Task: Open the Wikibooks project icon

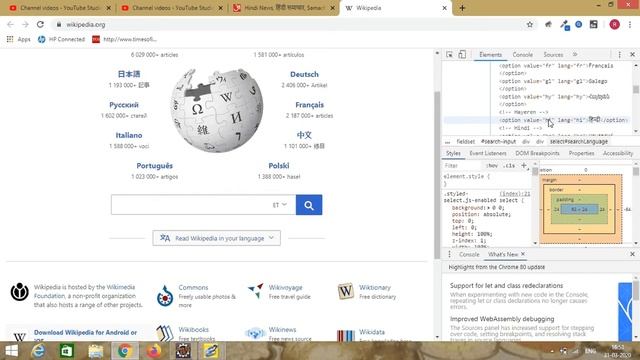Action: pyautogui.click(x=164, y=334)
